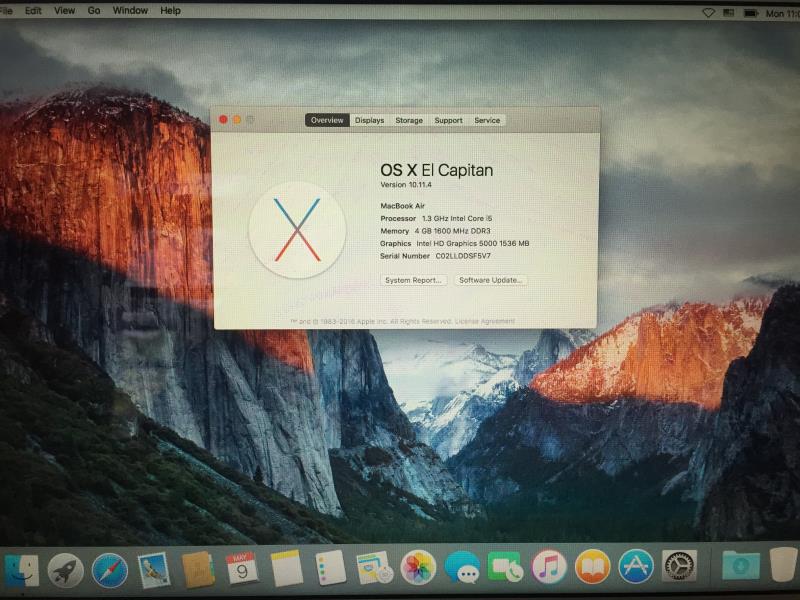Screen dimensions: 800x600
Task: Launch iTunes from the Dock
Action: point(548,566)
